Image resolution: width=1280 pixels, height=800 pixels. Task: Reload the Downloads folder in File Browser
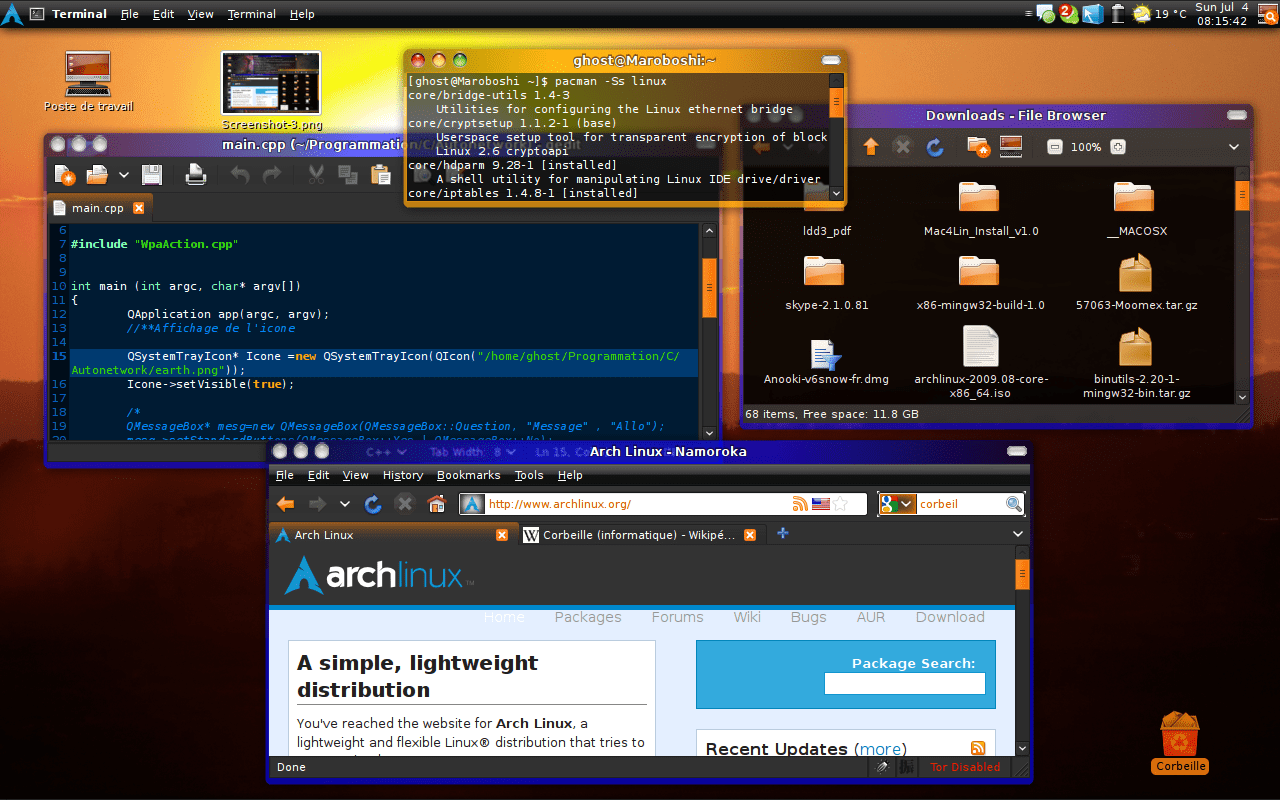[934, 147]
